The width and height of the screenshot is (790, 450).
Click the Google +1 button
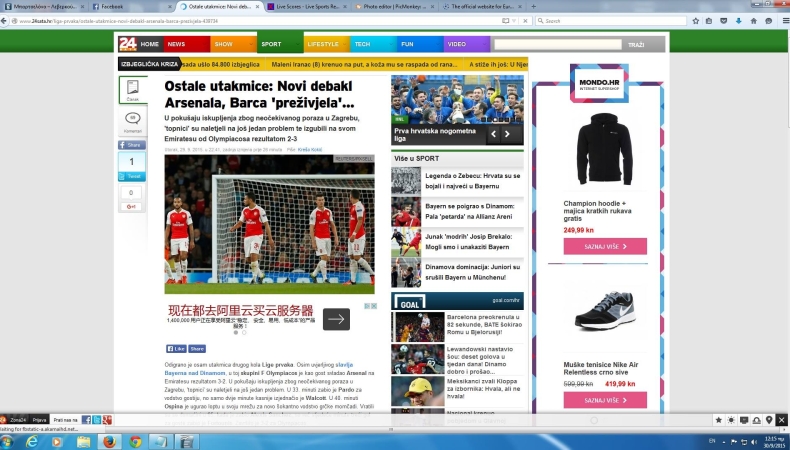(131, 207)
